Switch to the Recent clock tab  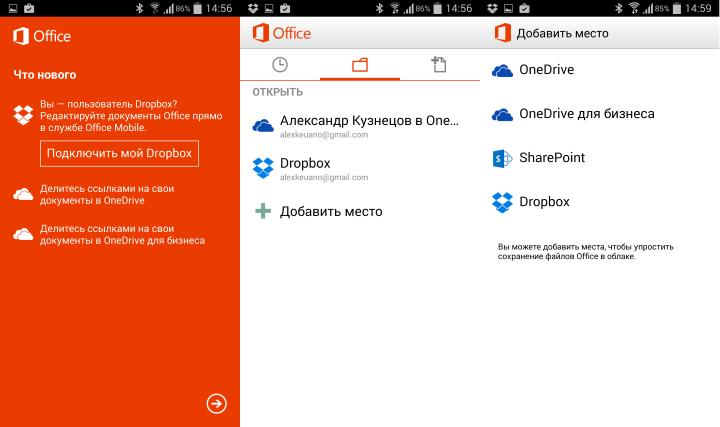click(x=280, y=65)
